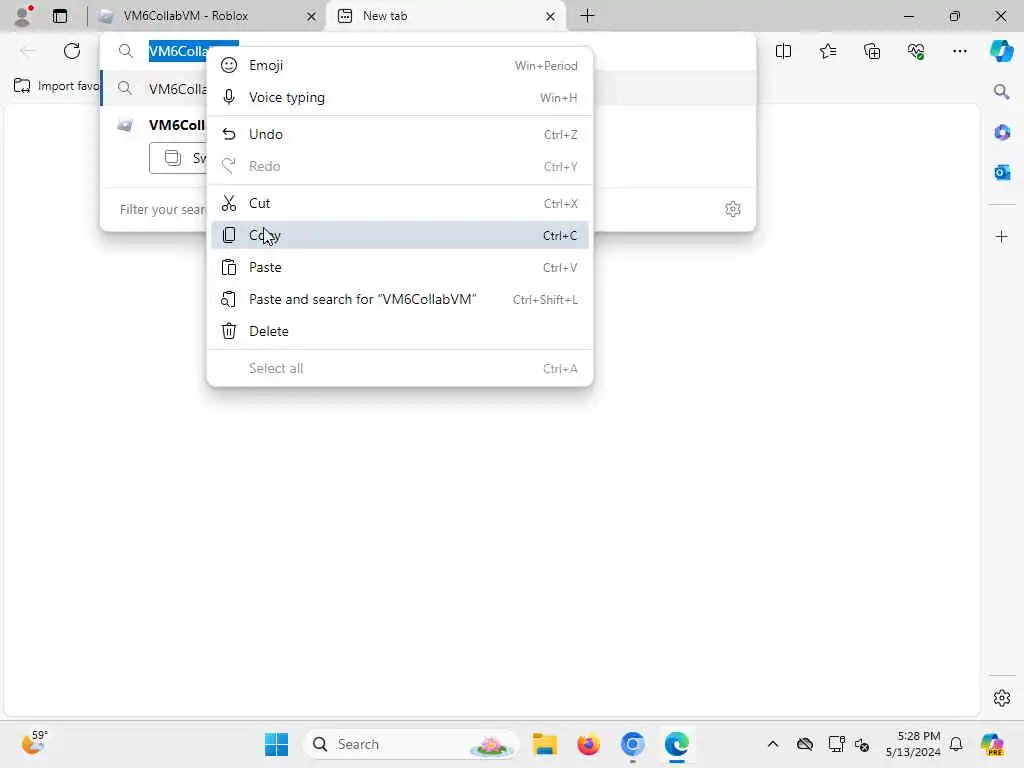The width and height of the screenshot is (1024, 768).
Task: Open the Copilot preview taskbar icon
Action: (993, 744)
